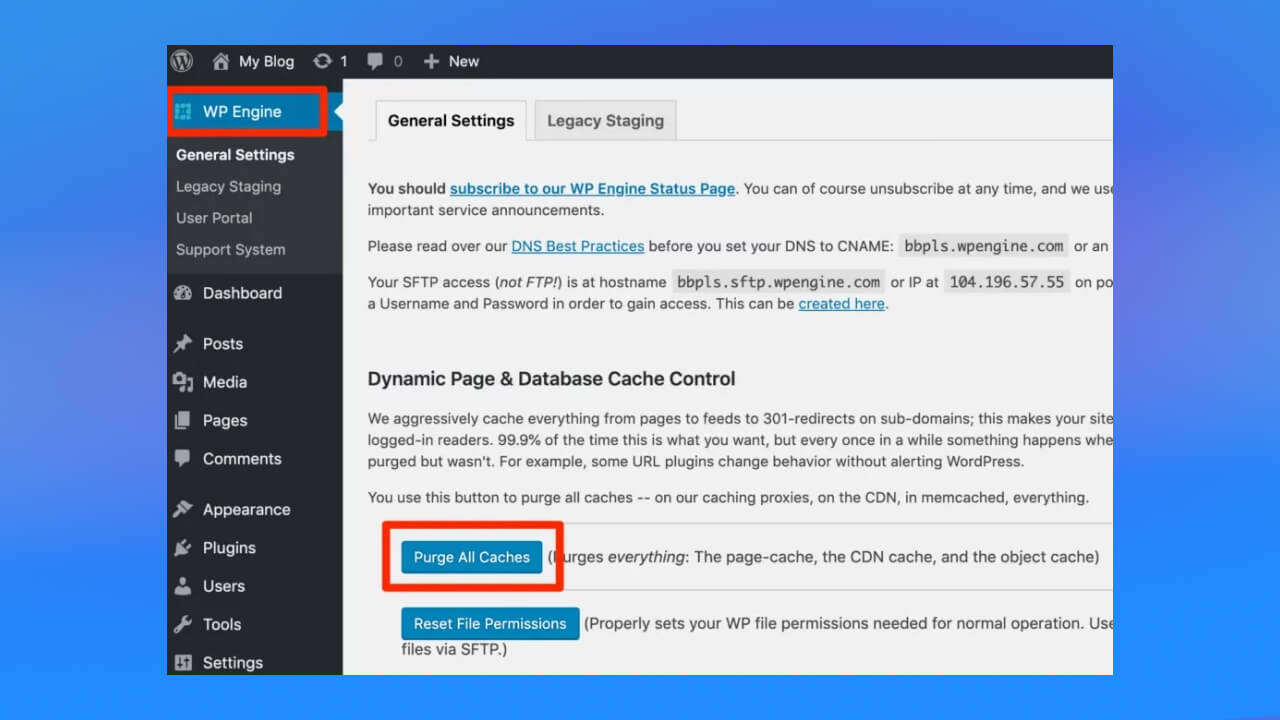Click the comments count 0 in admin bar
Screen dimensions: 1280x720
398,61
